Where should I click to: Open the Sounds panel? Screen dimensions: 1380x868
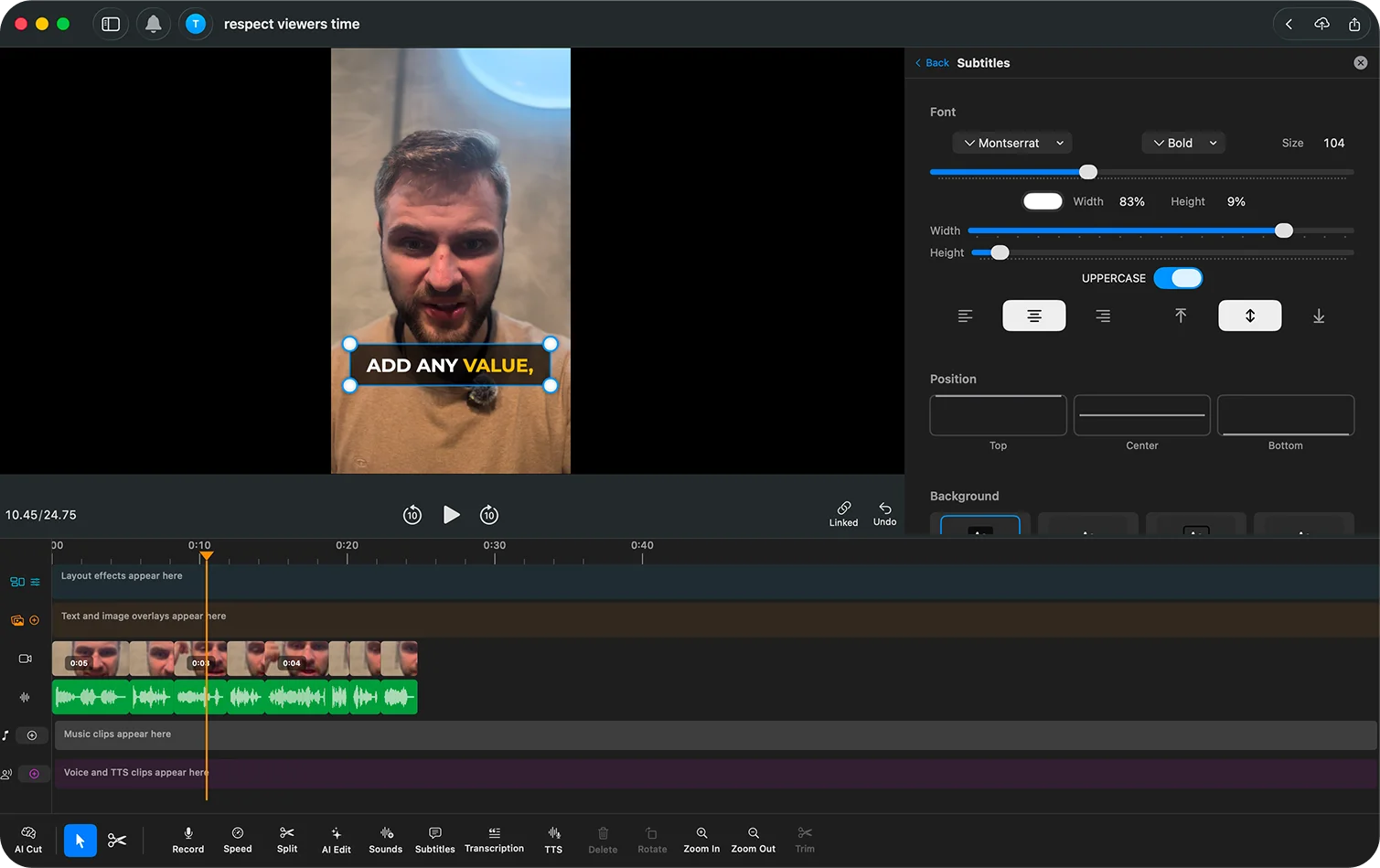386,840
